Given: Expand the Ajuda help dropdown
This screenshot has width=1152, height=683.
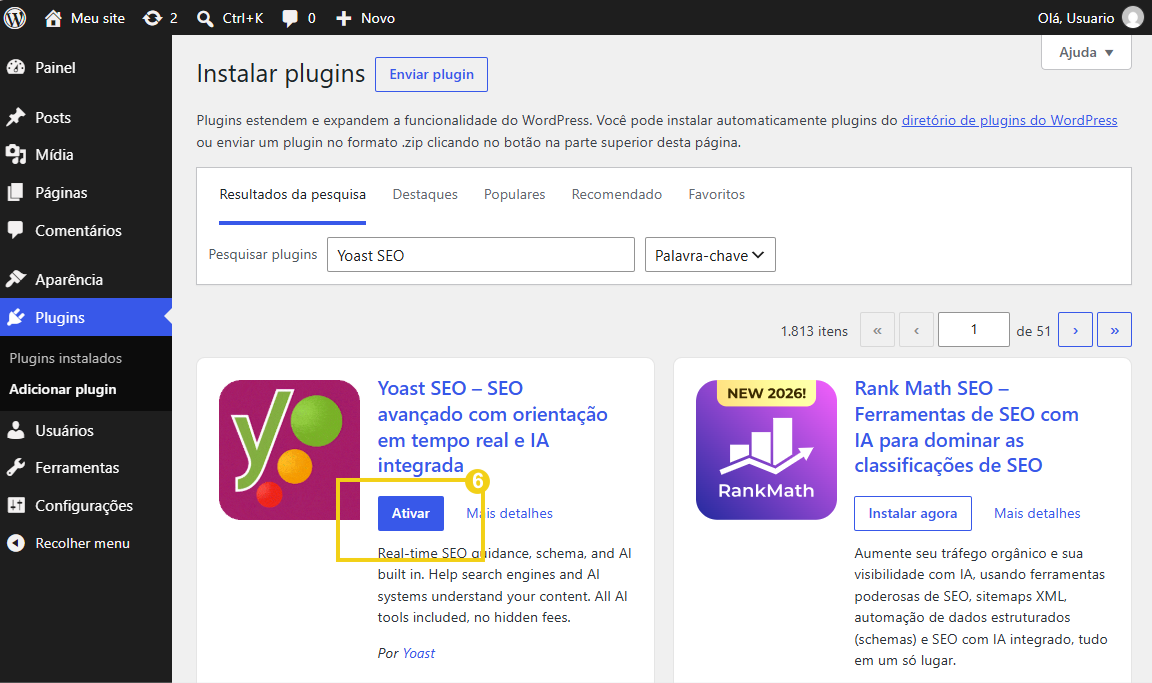Looking at the screenshot, I should pyautogui.click(x=1086, y=52).
